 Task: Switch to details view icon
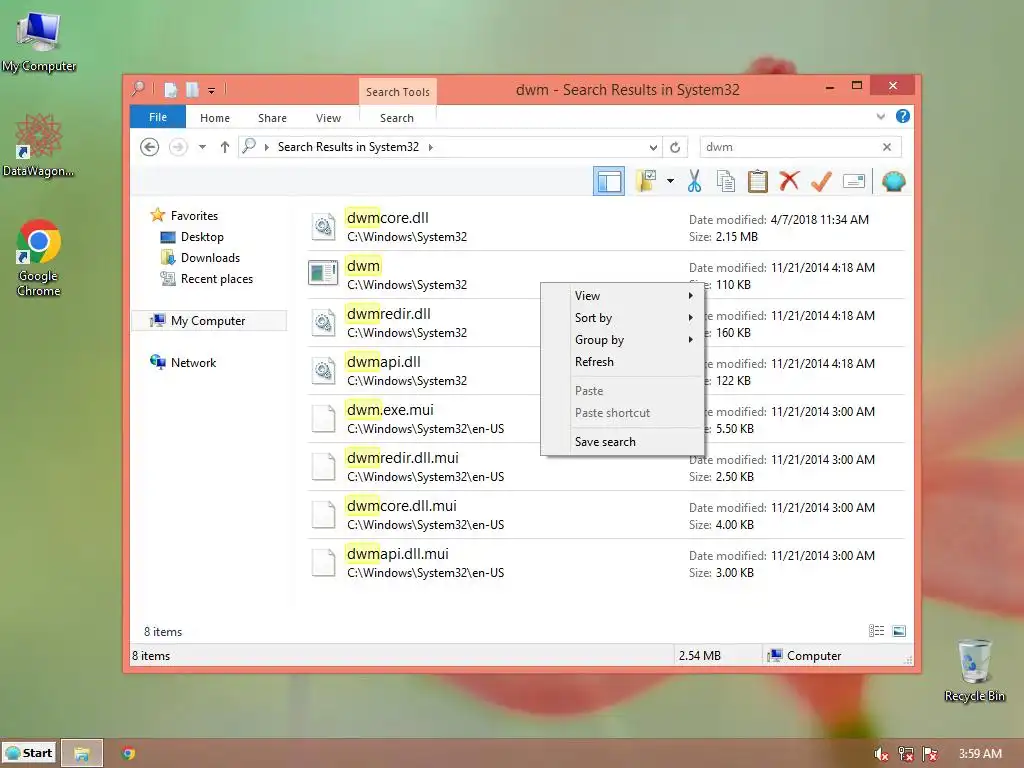[876, 631]
